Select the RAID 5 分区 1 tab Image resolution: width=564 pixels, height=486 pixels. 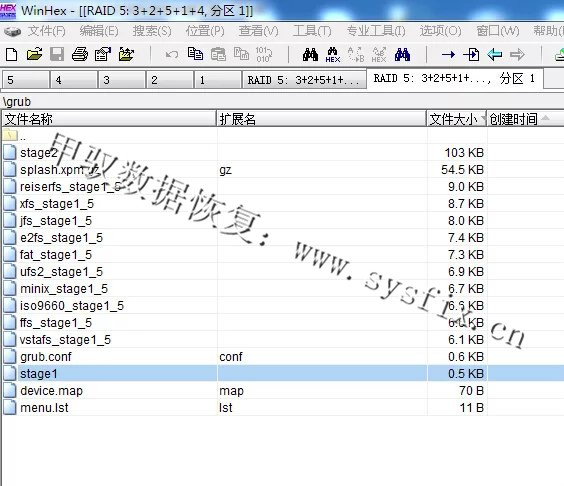pyautogui.click(x=454, y=78)
